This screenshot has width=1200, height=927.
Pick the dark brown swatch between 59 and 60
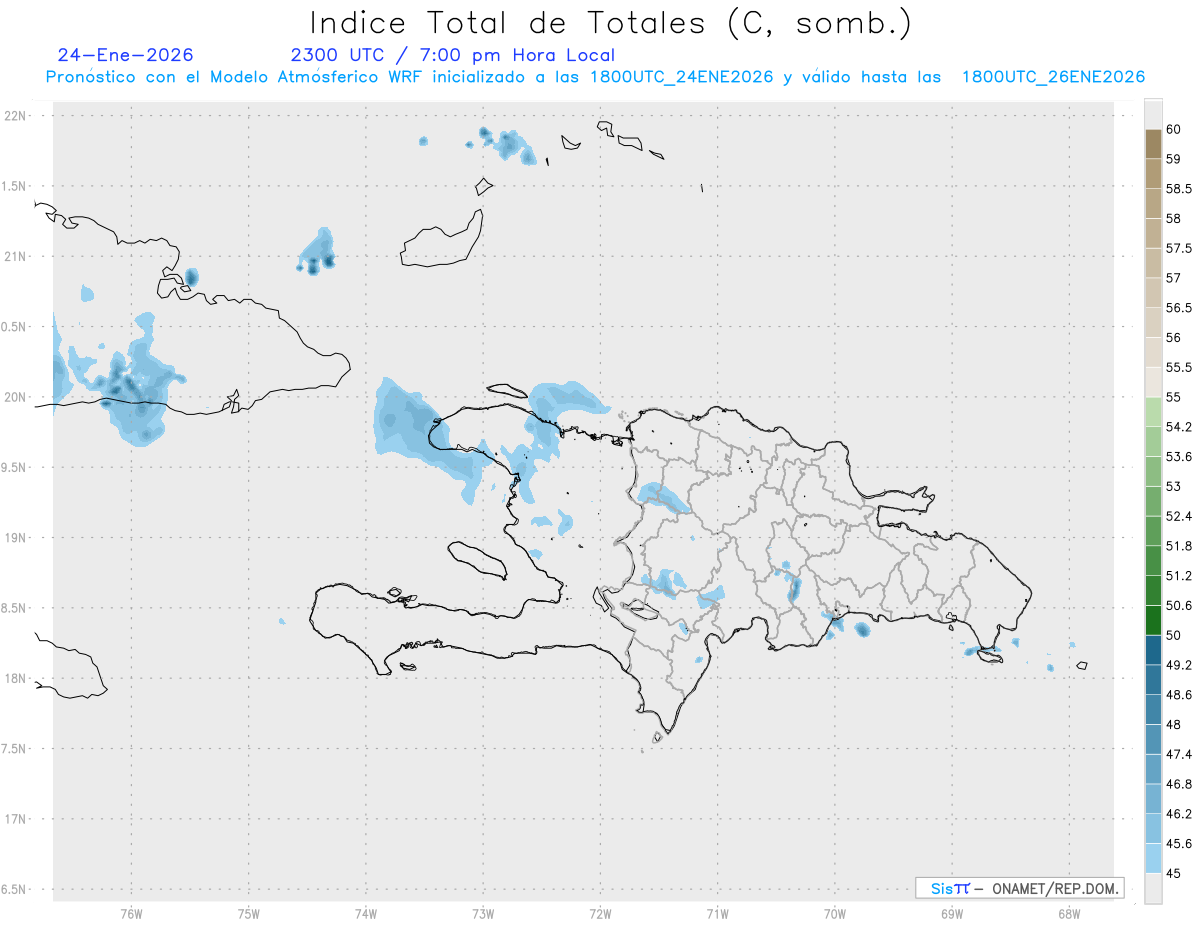(x=1153, y=144)
